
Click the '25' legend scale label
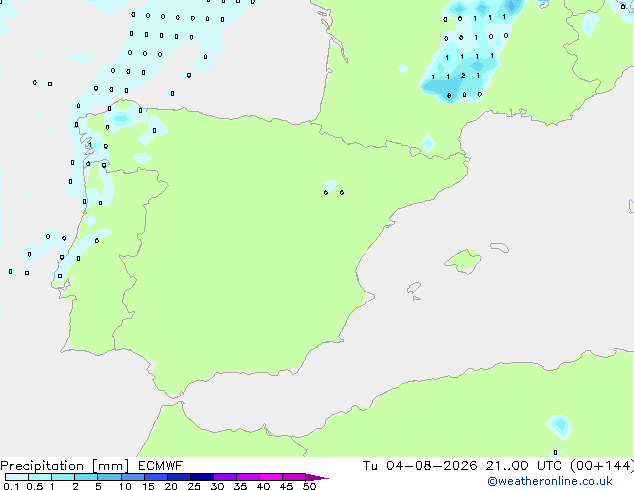click(194, 486)
